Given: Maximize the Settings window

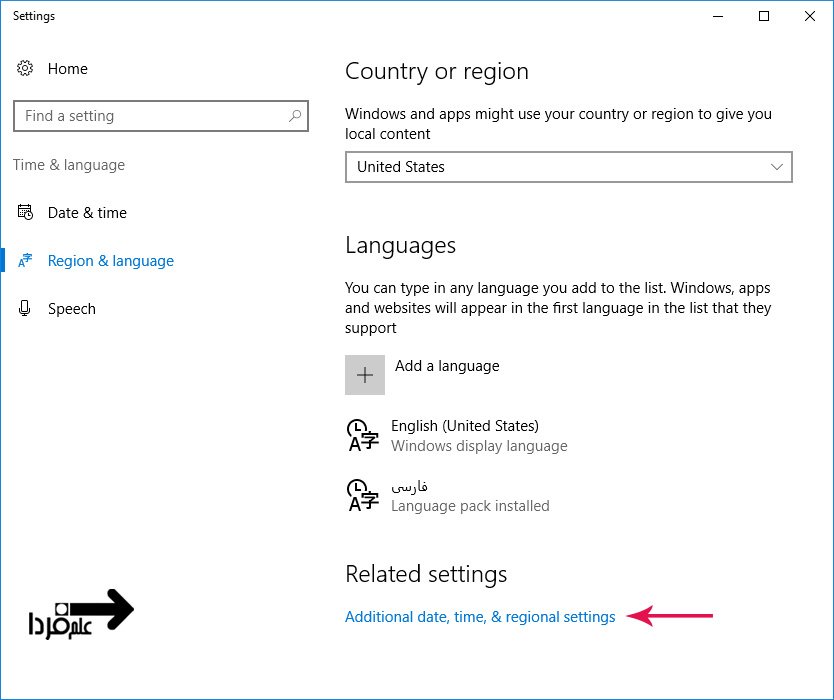Looking at the screenshot, I should click(x=764, y=16).
